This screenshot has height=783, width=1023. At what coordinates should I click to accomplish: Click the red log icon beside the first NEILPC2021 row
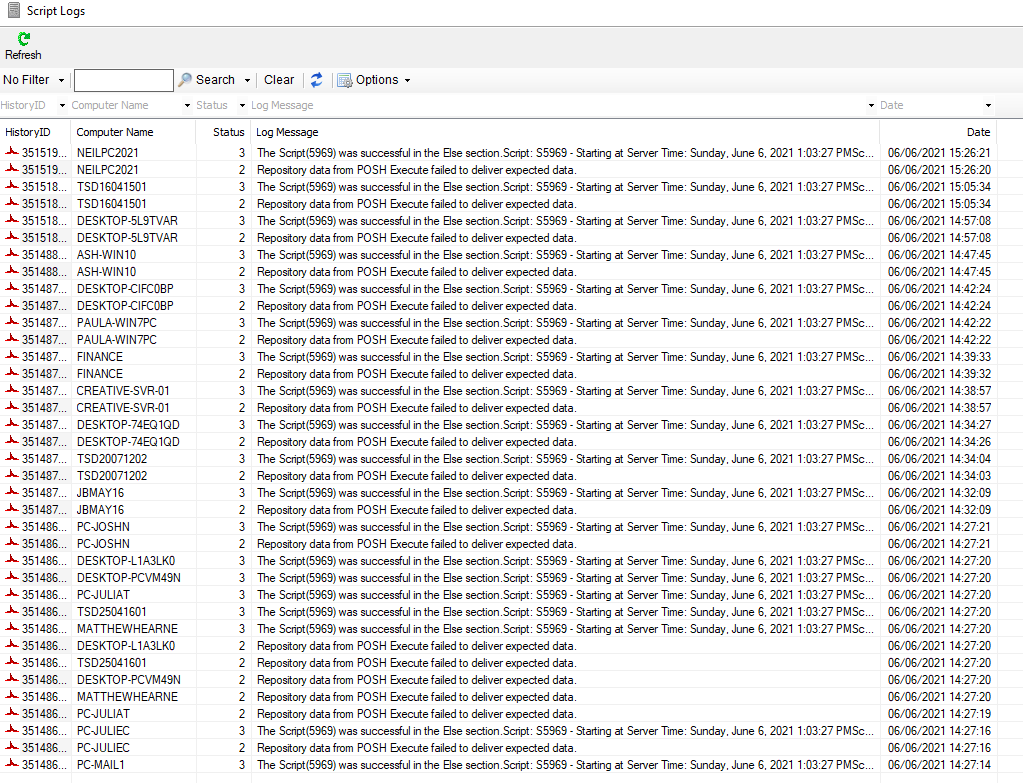pyautogui.click(x=10, y=154)
